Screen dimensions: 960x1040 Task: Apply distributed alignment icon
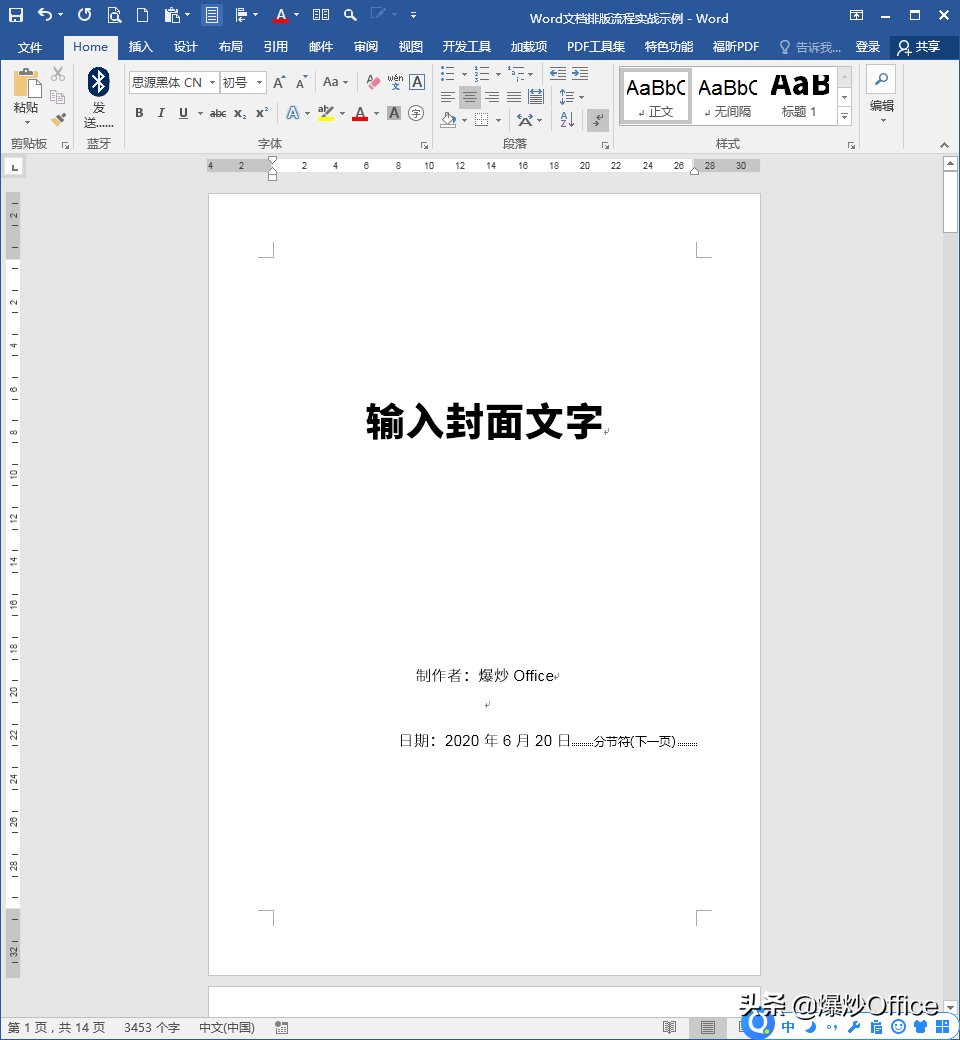536,97
